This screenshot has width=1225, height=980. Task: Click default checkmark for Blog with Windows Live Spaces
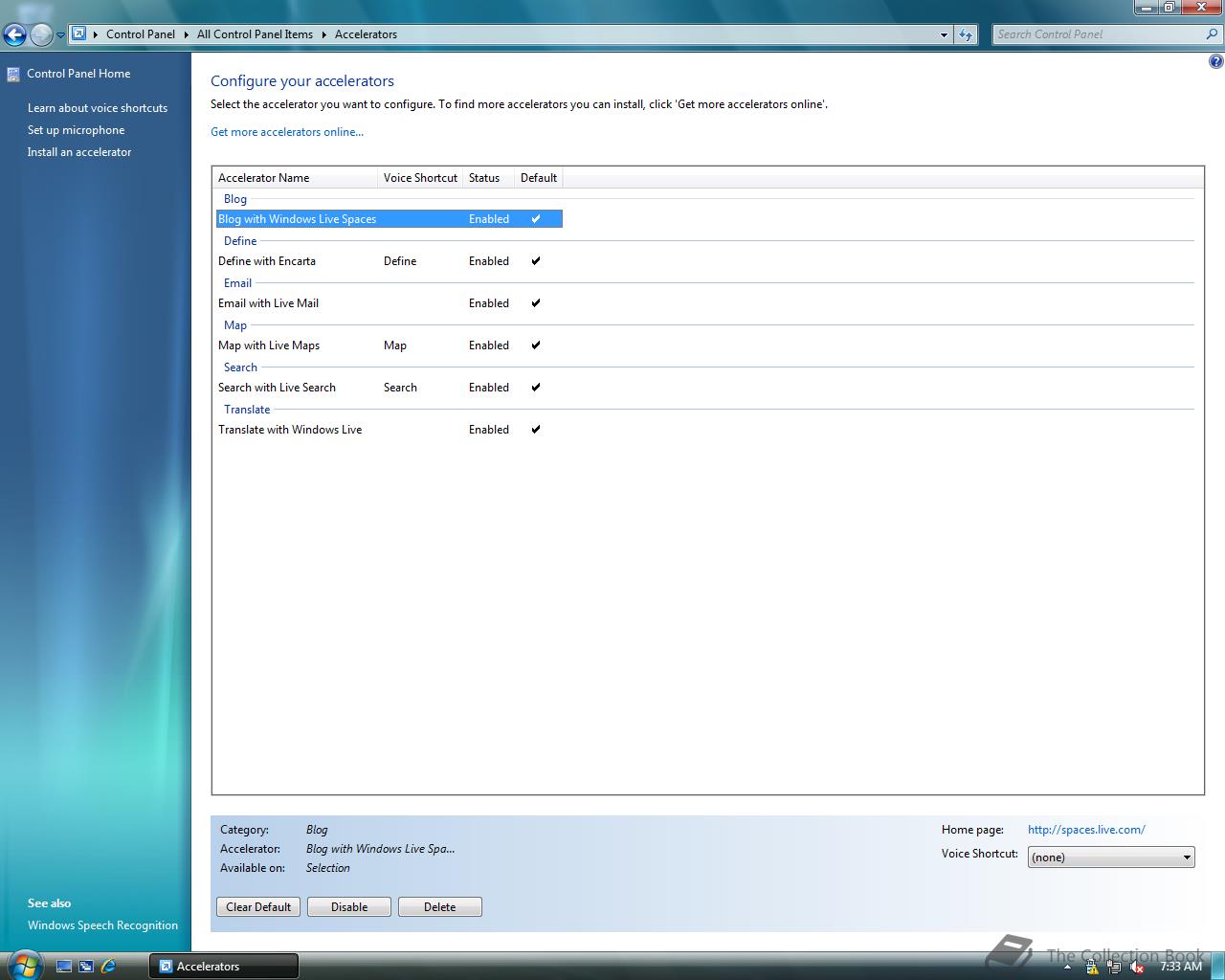pyautogui.click(x=536, y=219)
